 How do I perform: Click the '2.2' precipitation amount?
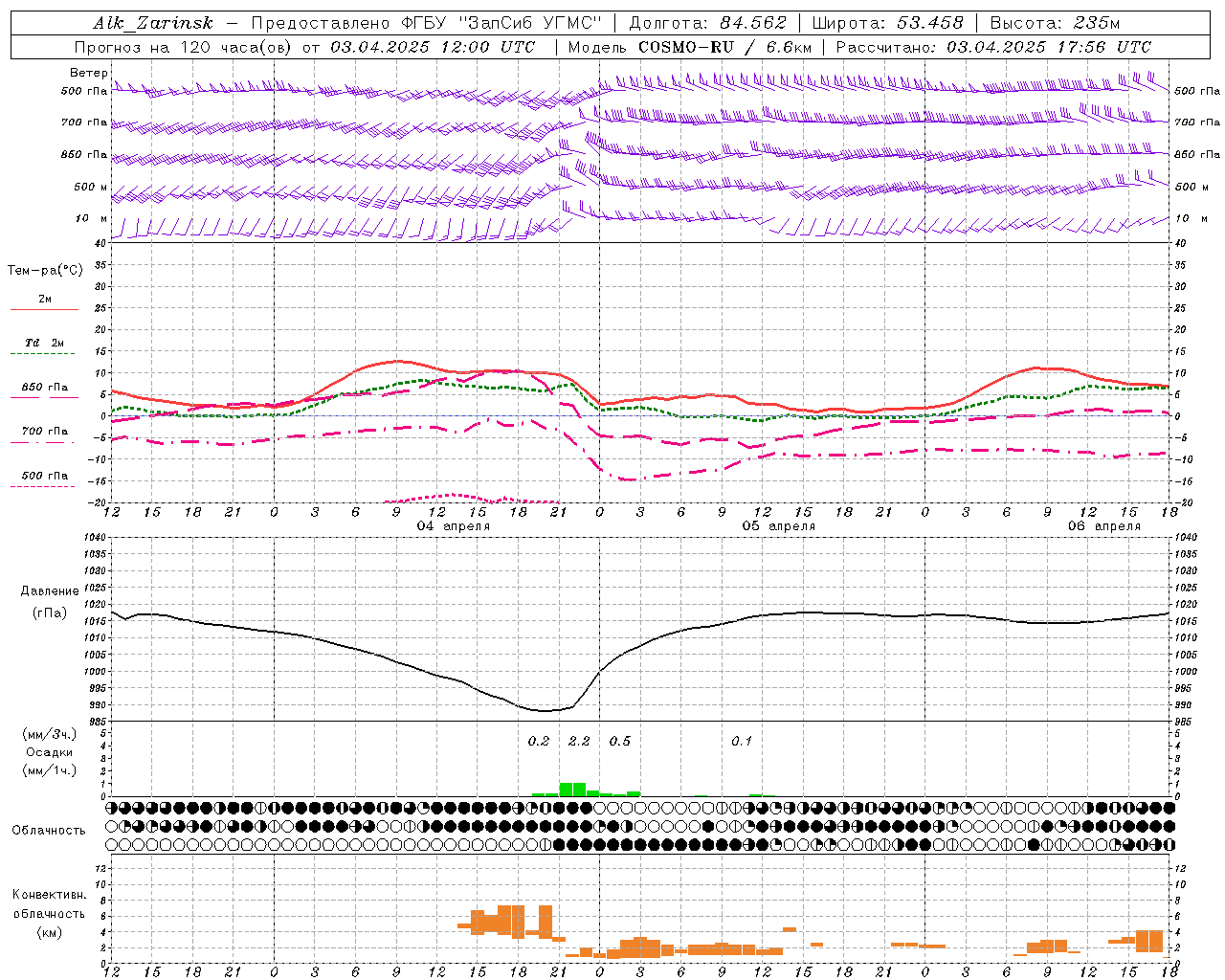tap(579, 741)
